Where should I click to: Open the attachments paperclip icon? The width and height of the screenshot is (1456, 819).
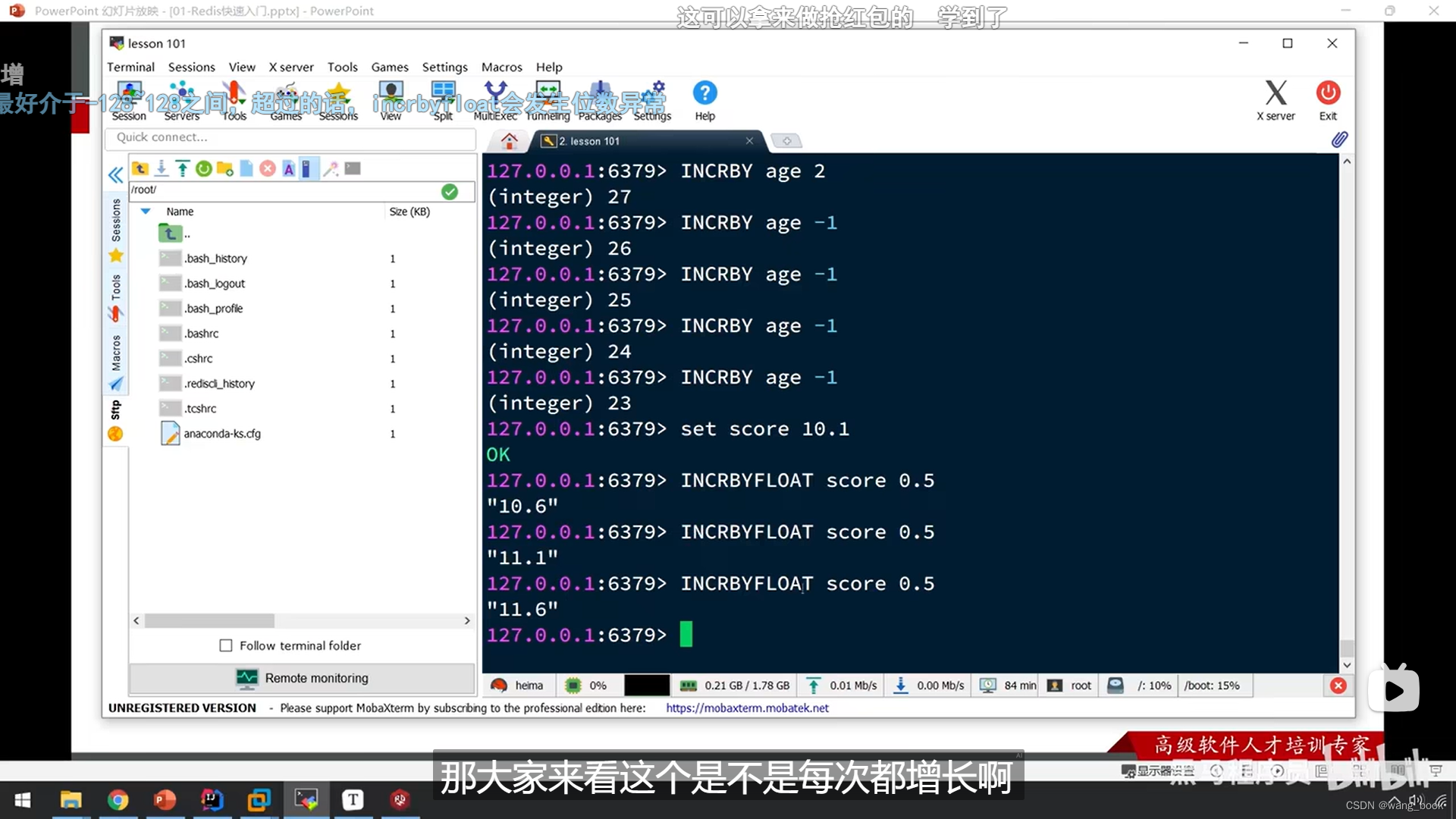click(1340, 140)
